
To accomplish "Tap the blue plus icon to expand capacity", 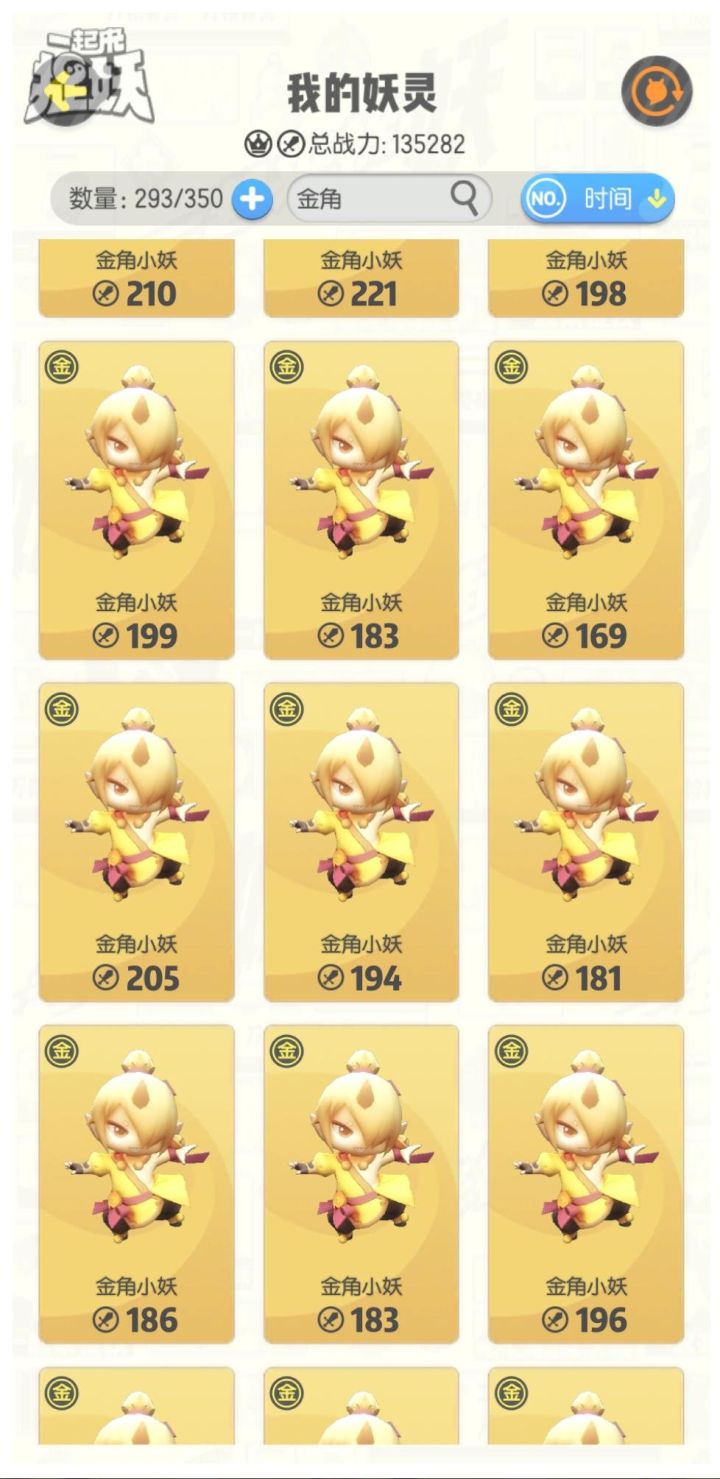I will click(x=252, y=199).
